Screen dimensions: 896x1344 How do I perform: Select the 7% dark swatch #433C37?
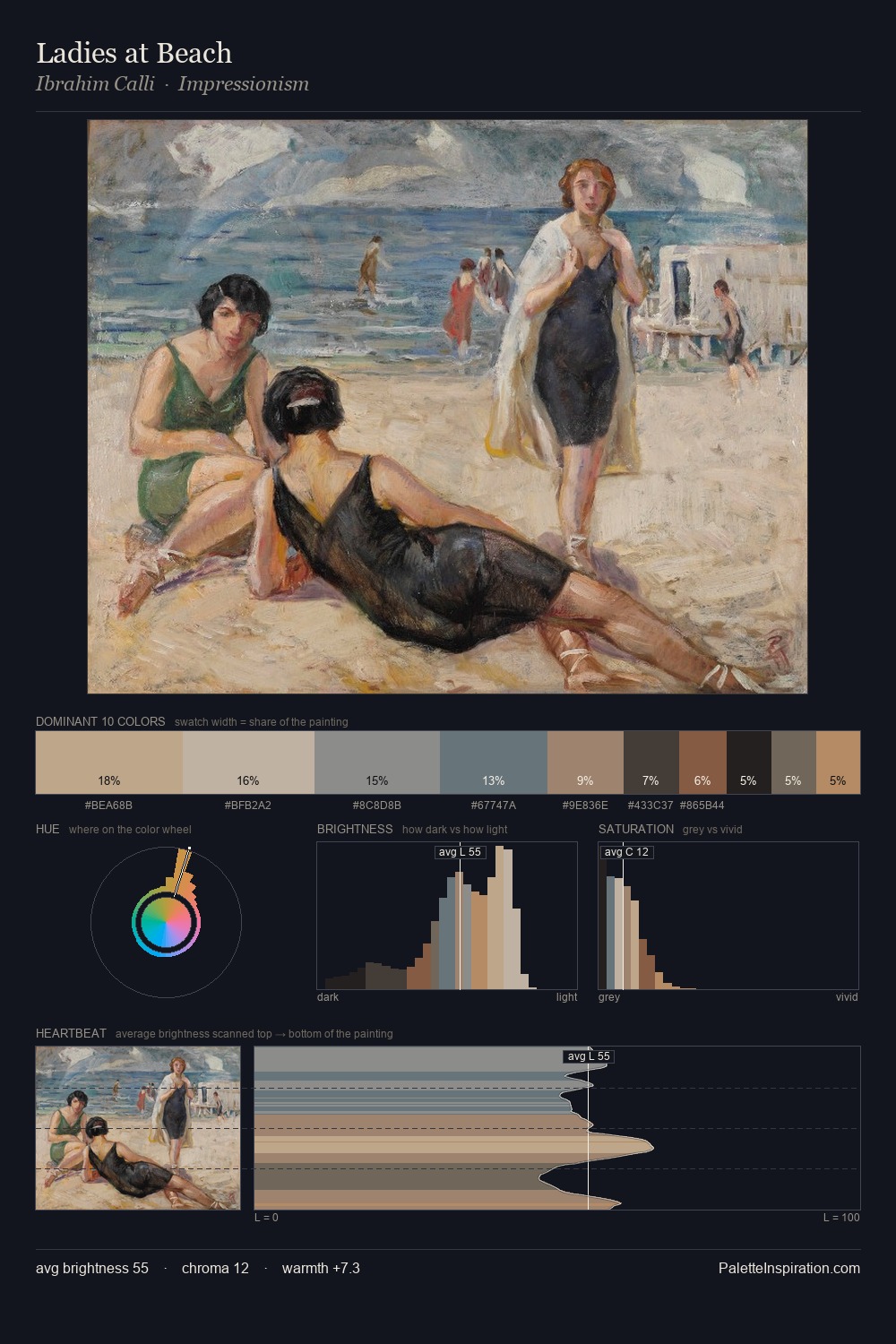pos(651,762)
